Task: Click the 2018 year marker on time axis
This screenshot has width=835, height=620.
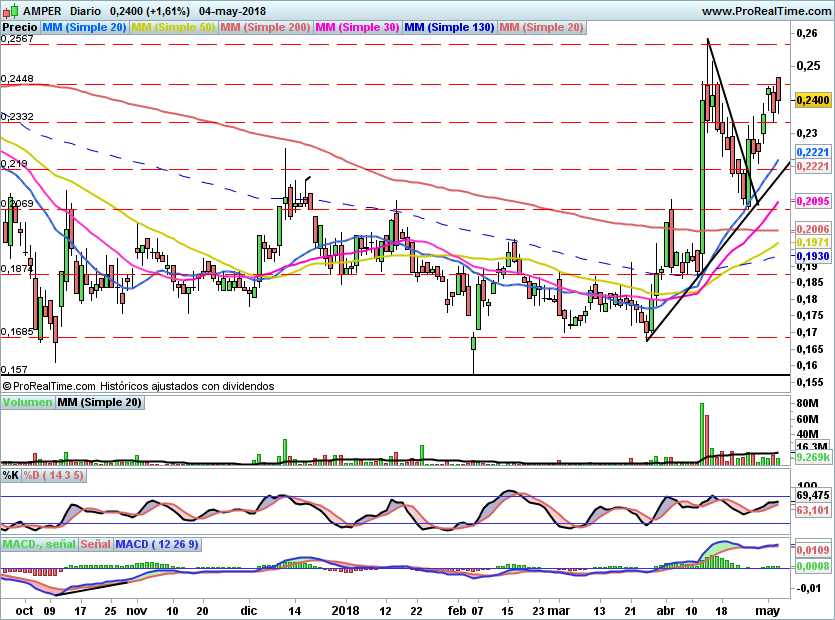Action: click(x=346, y=611)
